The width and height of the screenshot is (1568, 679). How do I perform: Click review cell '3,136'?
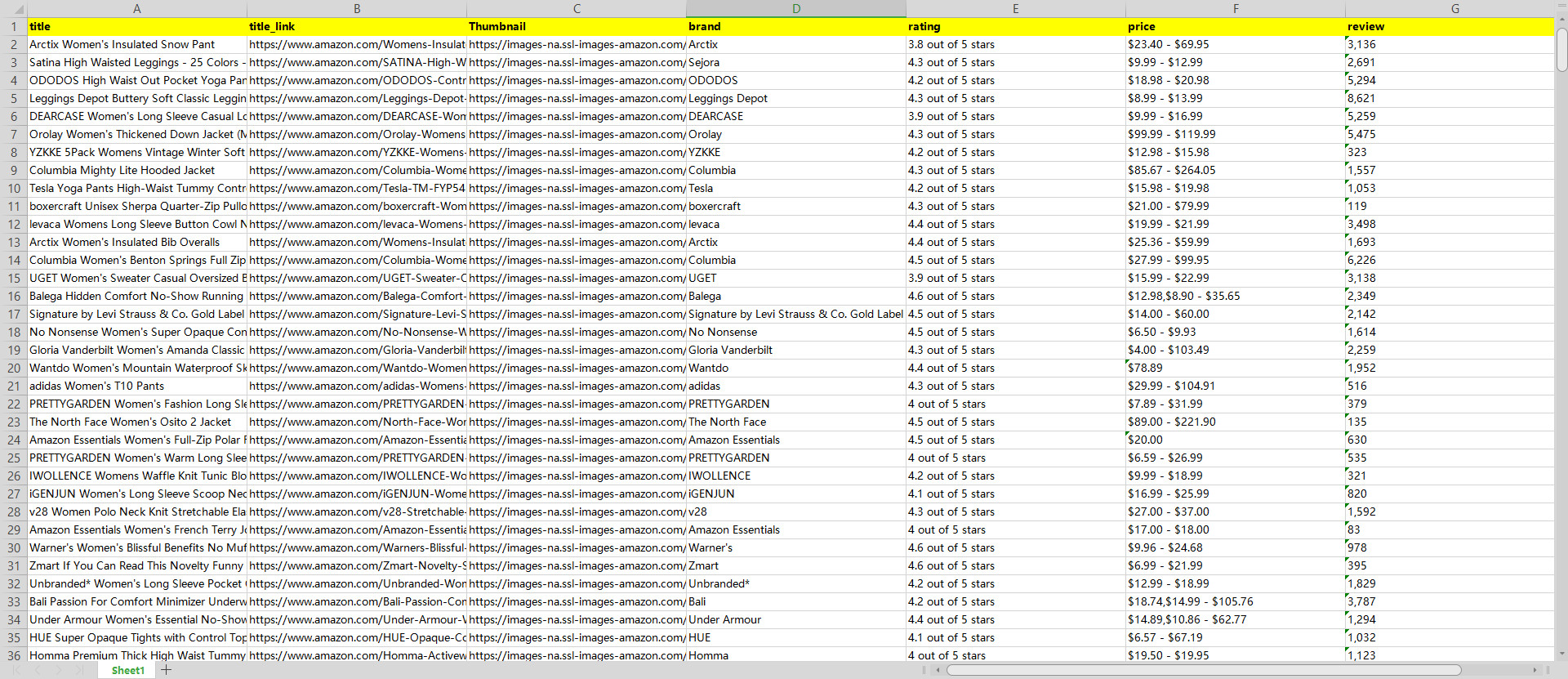click(1450, 44)
